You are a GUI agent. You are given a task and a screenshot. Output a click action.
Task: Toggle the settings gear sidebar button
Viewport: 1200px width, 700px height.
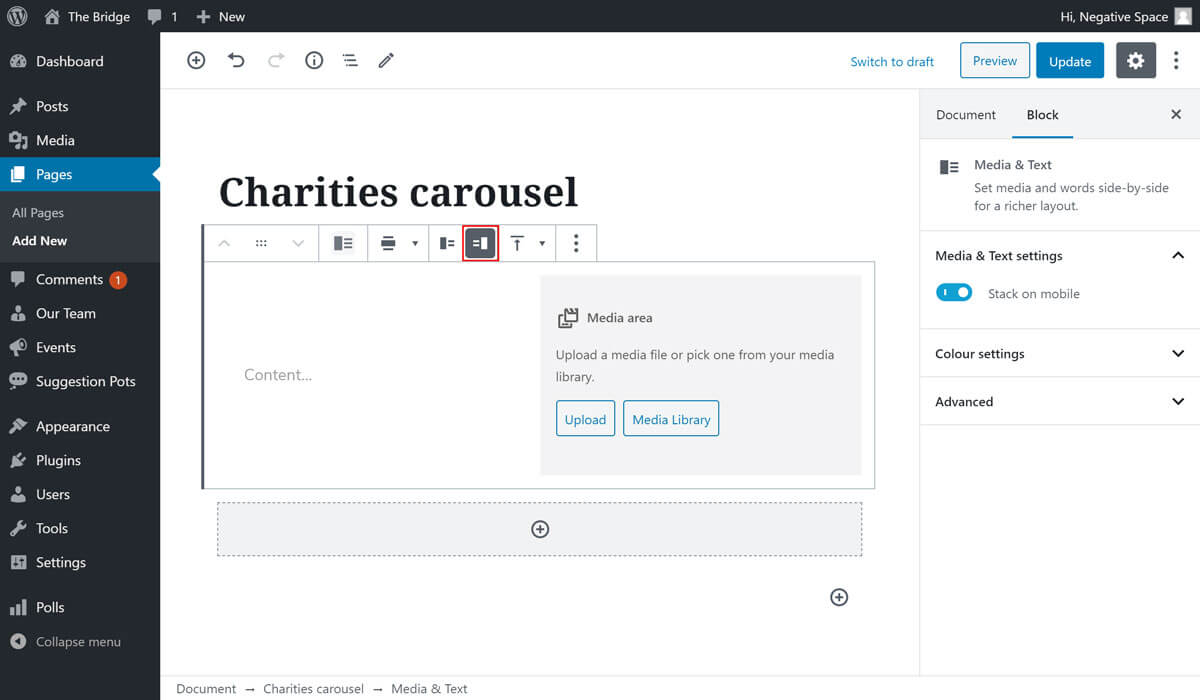(x=1135, y=61)
